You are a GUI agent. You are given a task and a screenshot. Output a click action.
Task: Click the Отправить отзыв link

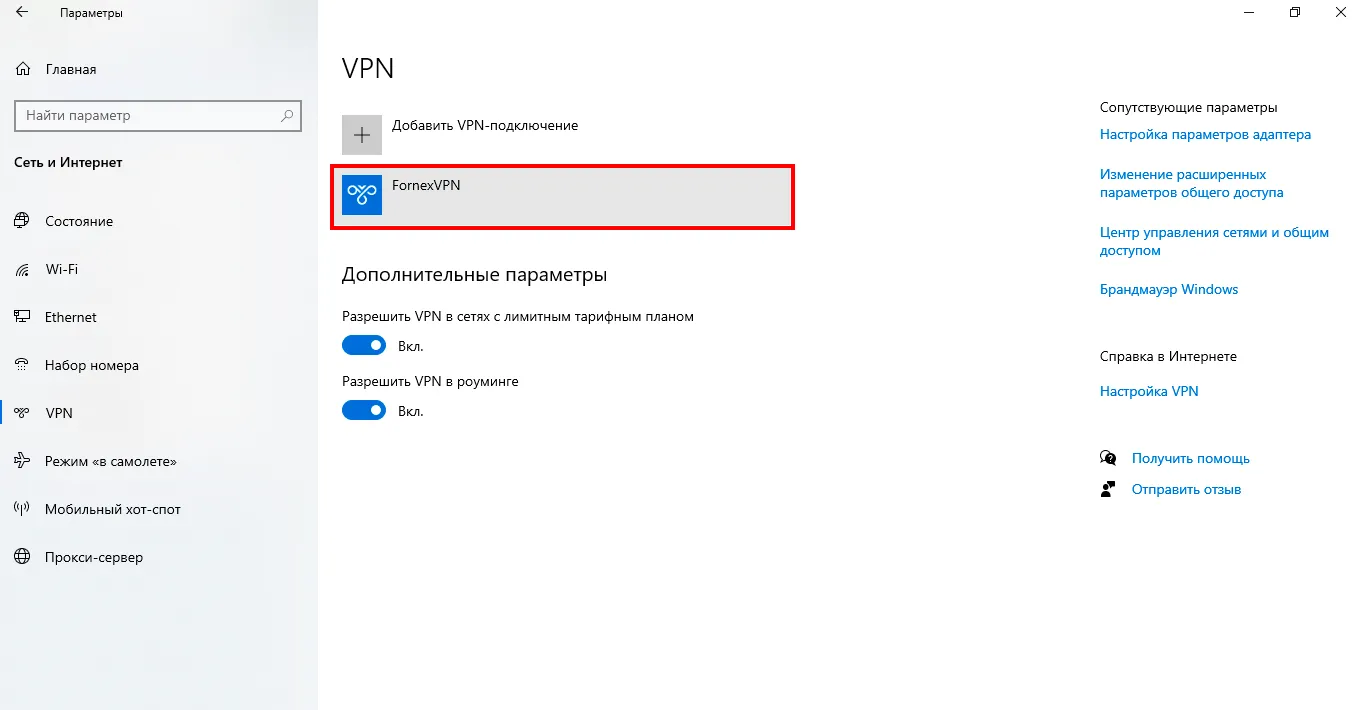1186,489
